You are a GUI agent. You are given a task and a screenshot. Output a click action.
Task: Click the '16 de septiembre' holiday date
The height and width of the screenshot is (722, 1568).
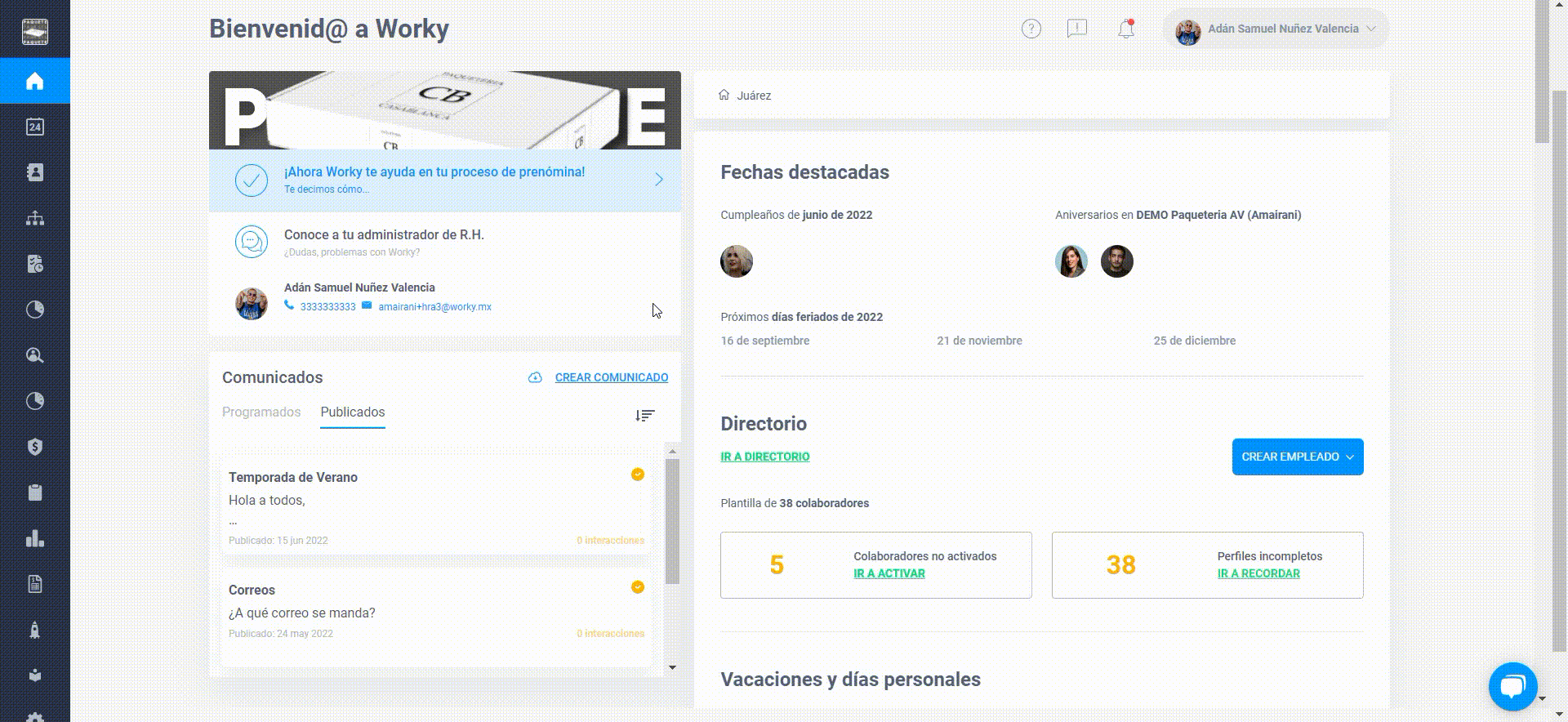(x=765, y=341)
